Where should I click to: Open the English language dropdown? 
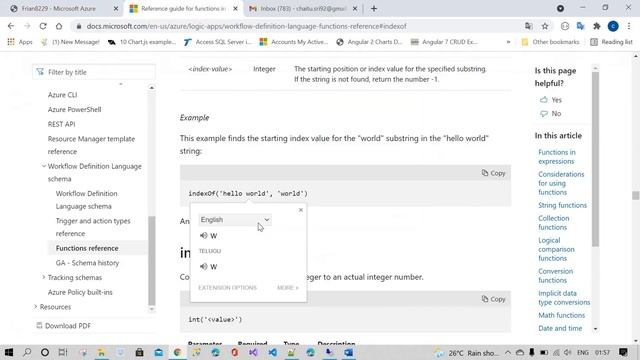[235, 220]
